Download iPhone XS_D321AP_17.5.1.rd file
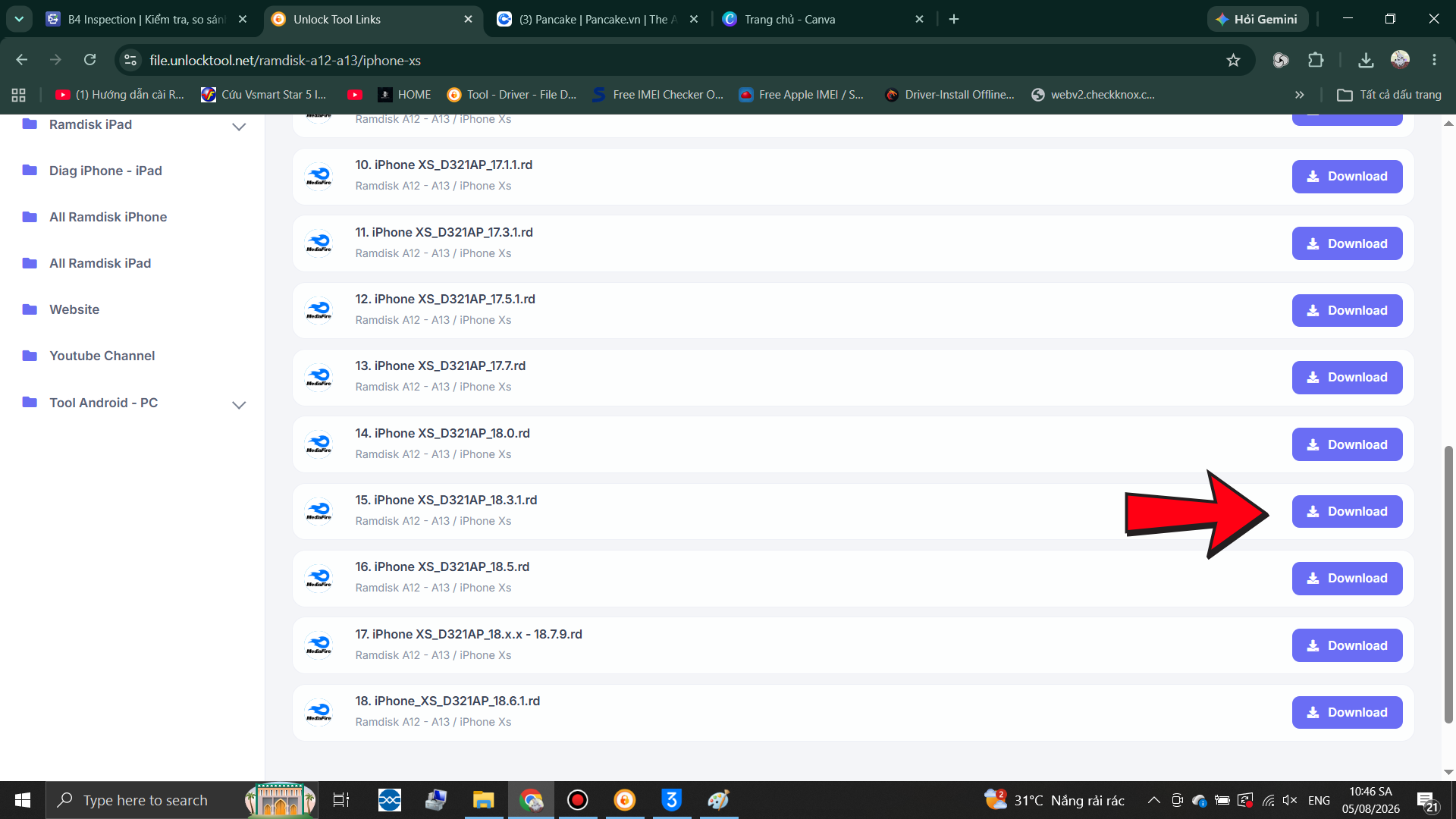This screenshot has width=1456, height=819. (x=1347, y=310)
